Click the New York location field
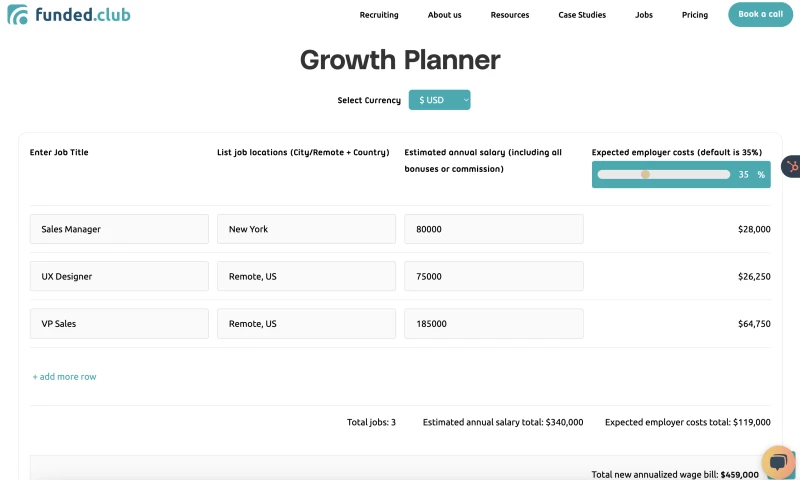800x480 pixels. click(x=306, y=229)
